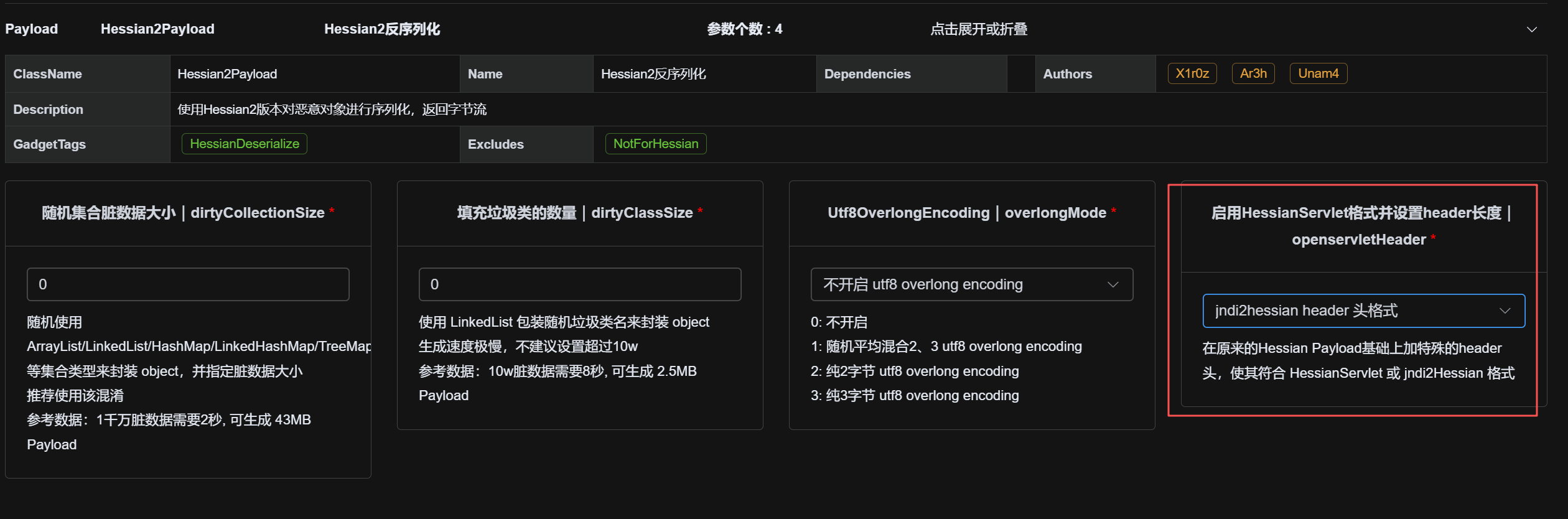Open the utf8 overlong encoding dropdown
The width and height of the screenshot is (1568, 519).
pos(971,284)
